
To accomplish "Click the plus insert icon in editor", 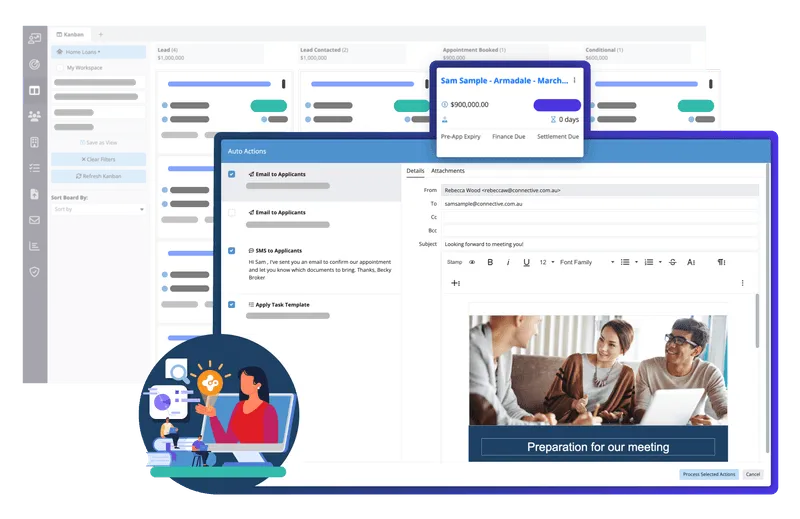I will pos(456,283).
